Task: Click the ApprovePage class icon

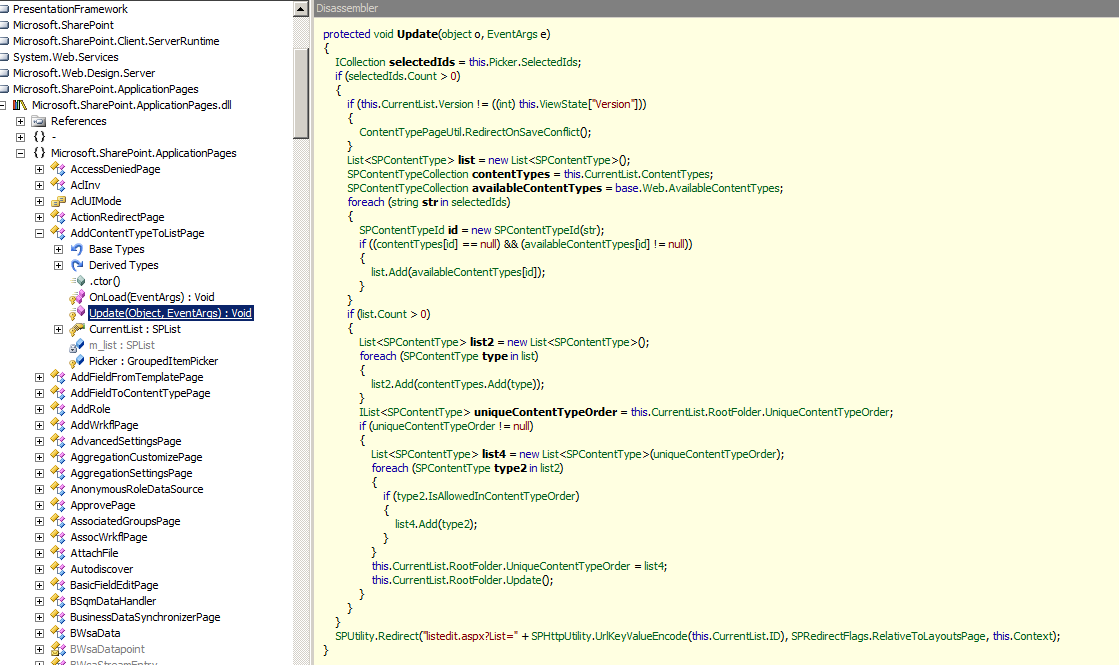Action: click(x=58, y=505)
